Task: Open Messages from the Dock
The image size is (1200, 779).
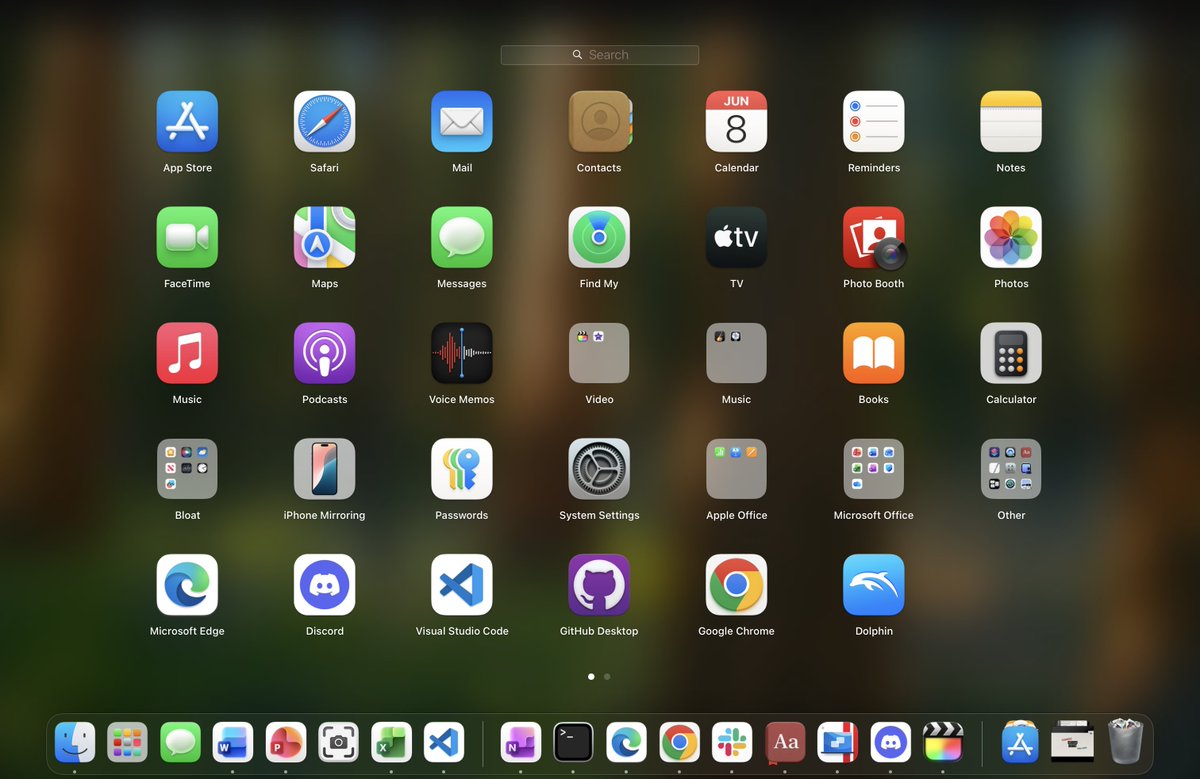Action: pos(180,742)
